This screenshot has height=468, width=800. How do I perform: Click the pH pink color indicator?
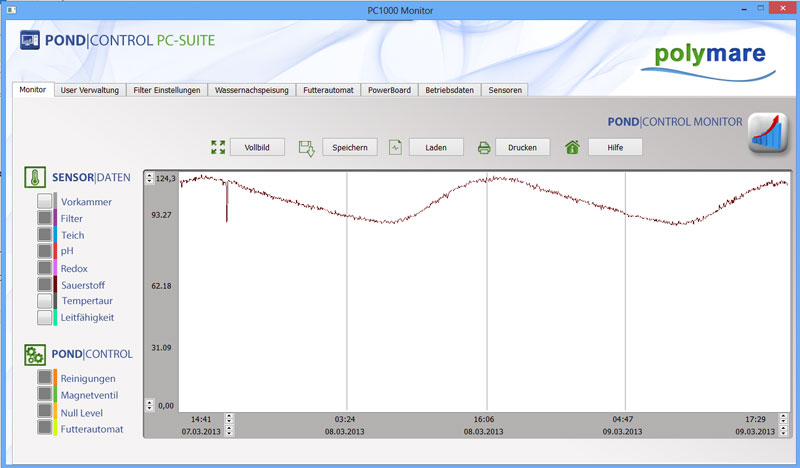(55, 251)
